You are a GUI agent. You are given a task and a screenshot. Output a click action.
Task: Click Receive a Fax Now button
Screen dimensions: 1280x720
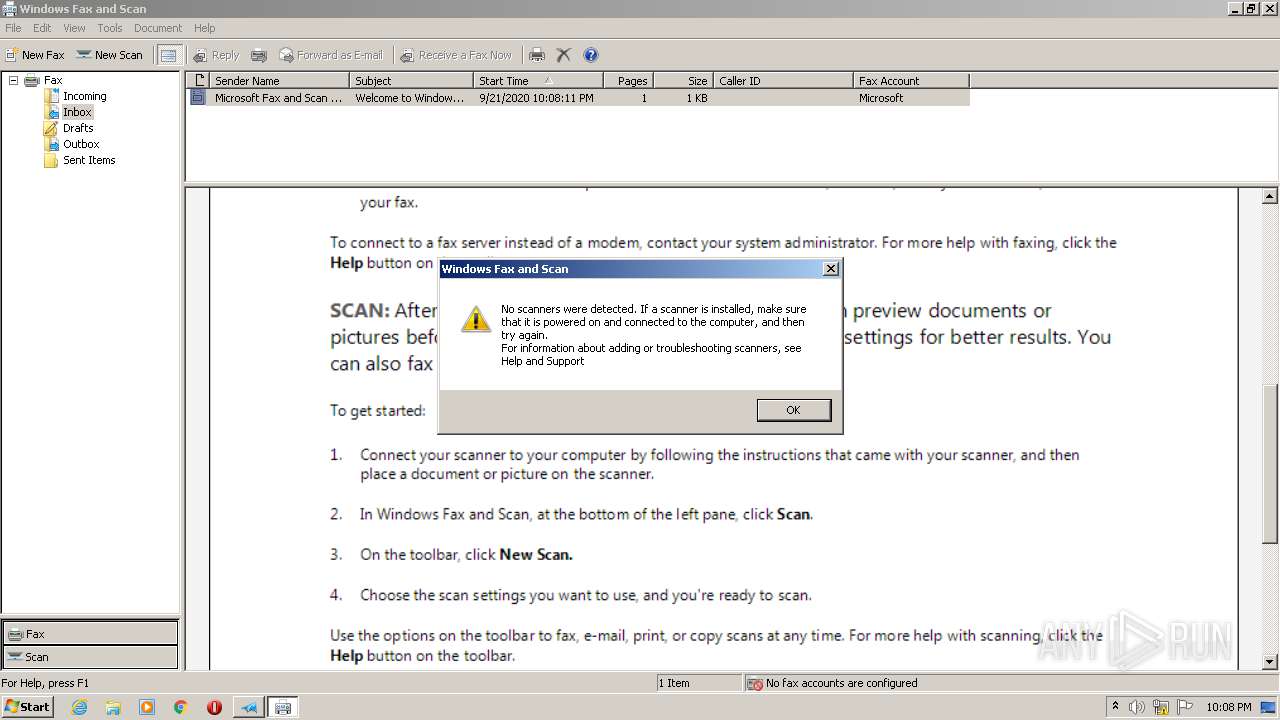[x=456, y=55]
